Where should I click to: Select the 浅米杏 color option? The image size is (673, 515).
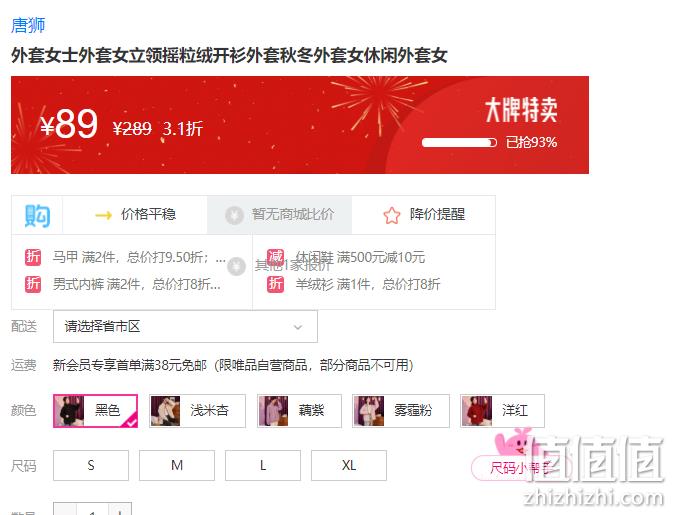click(197, 411)
